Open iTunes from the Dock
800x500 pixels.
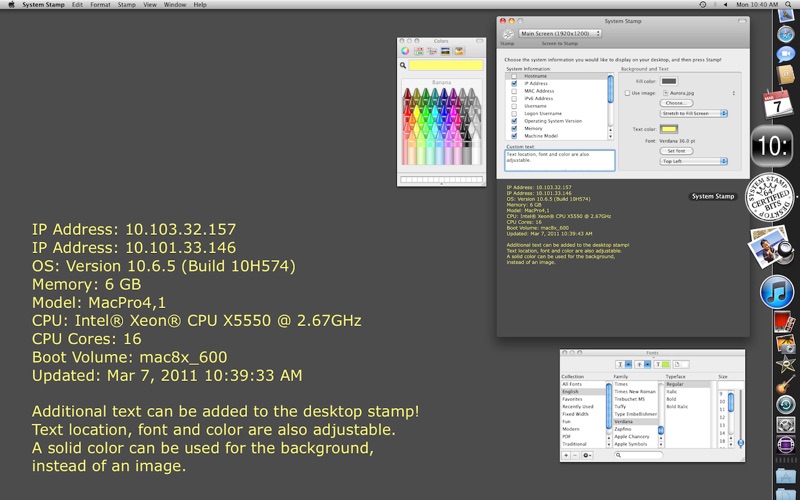click(777, 292)
